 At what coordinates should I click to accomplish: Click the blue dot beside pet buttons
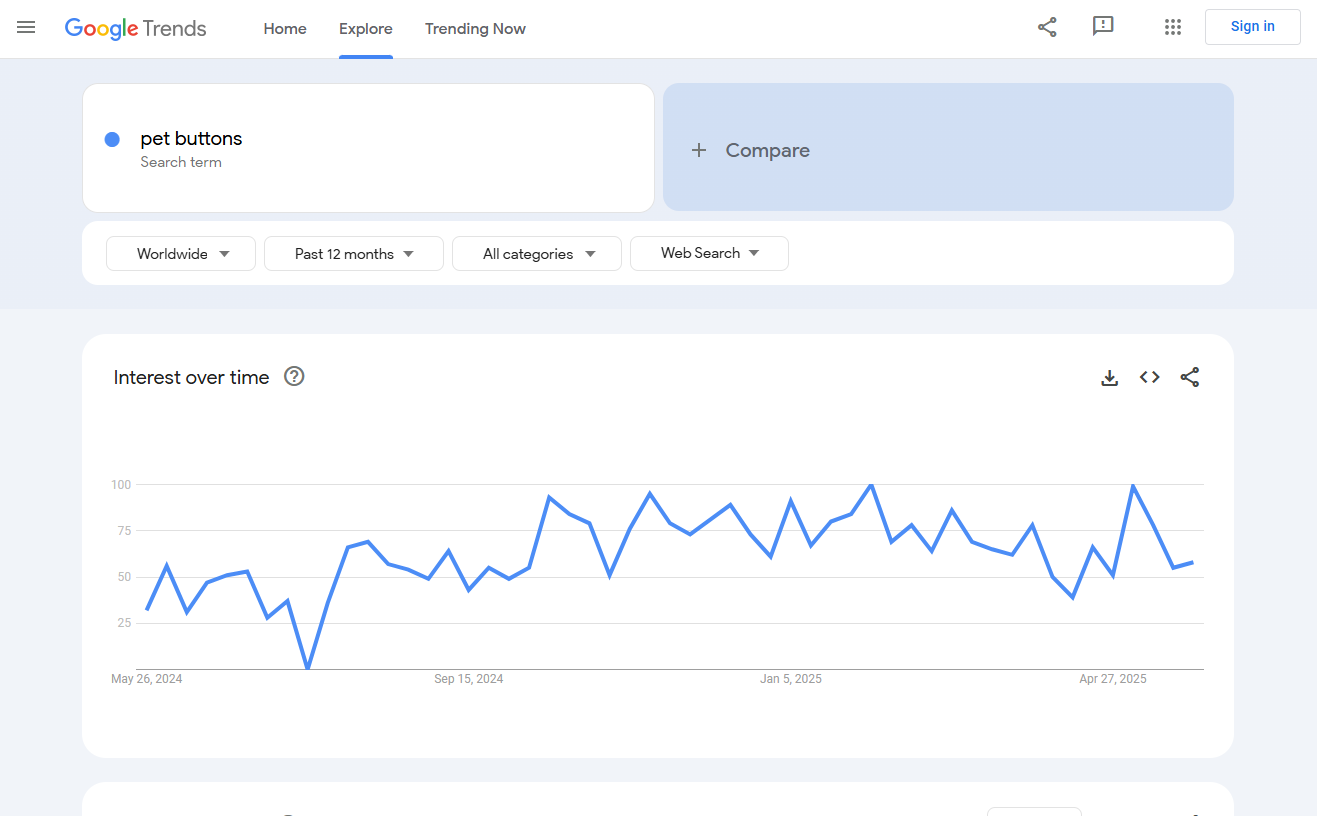tap(113, 140)
